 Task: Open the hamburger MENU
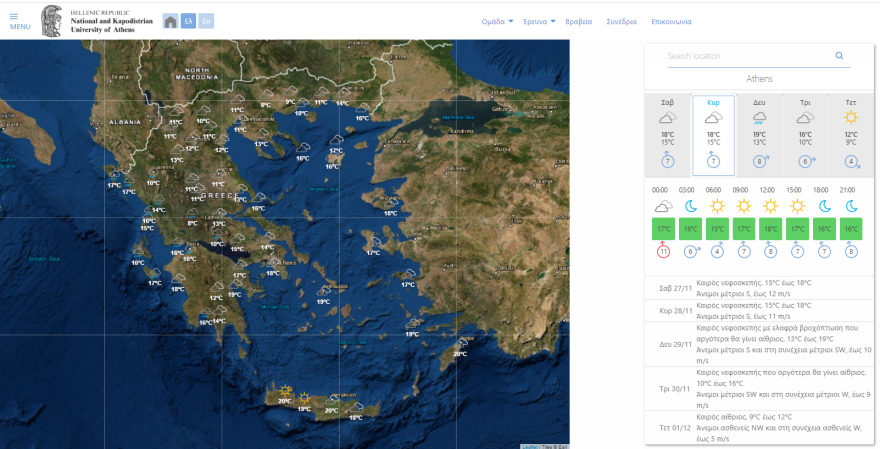(20, 22)
